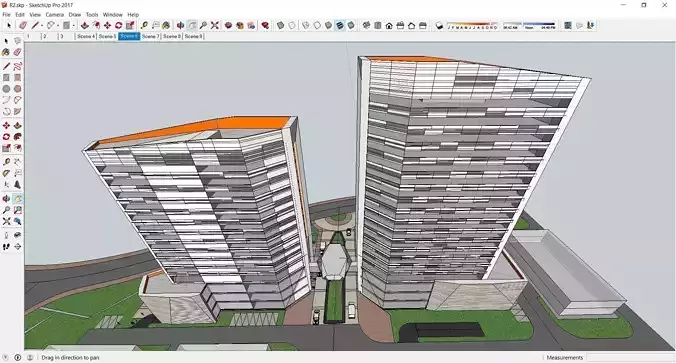The height and width of the screenshot is (363, 676).
Task: Select Tape Measure tool in top toolbar
Action: click(x=144, y=25)
